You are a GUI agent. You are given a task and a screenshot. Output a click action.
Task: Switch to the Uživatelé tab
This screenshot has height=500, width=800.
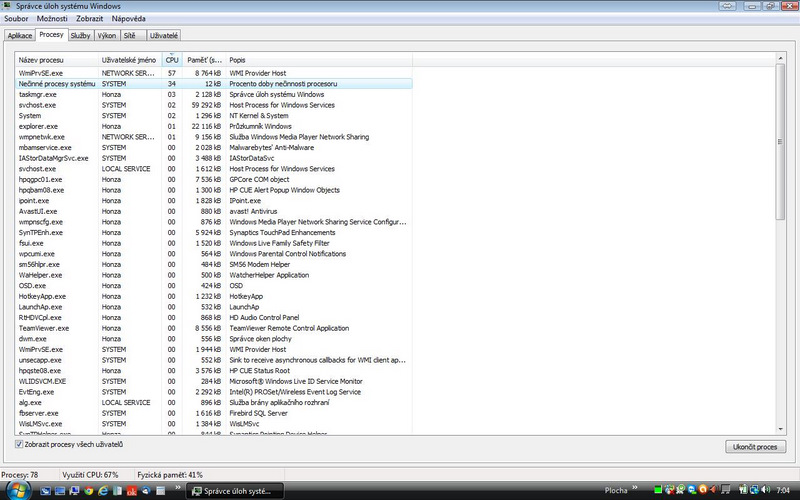(164, 35)
